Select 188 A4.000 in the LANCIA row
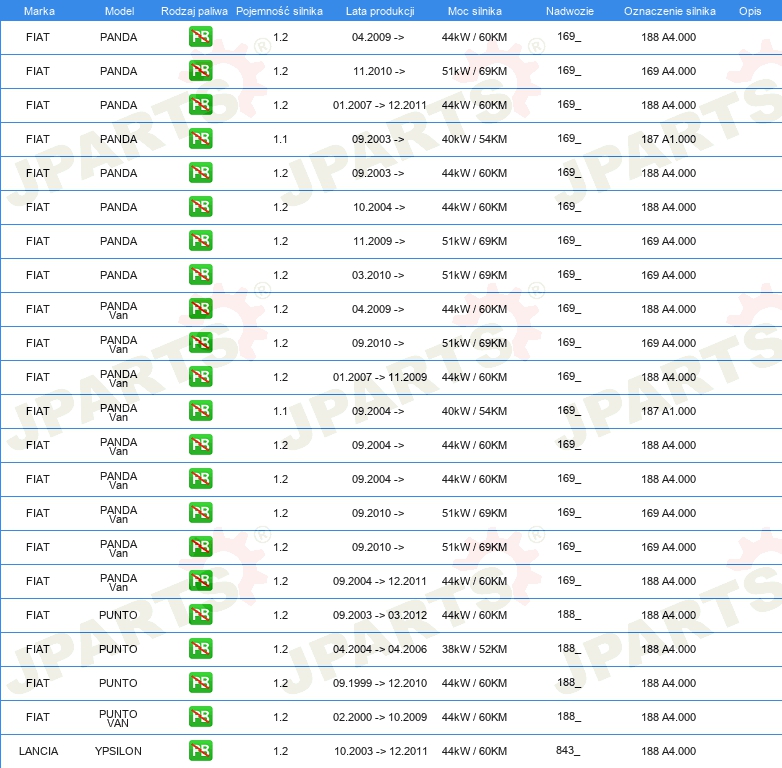 pos(668,751)
